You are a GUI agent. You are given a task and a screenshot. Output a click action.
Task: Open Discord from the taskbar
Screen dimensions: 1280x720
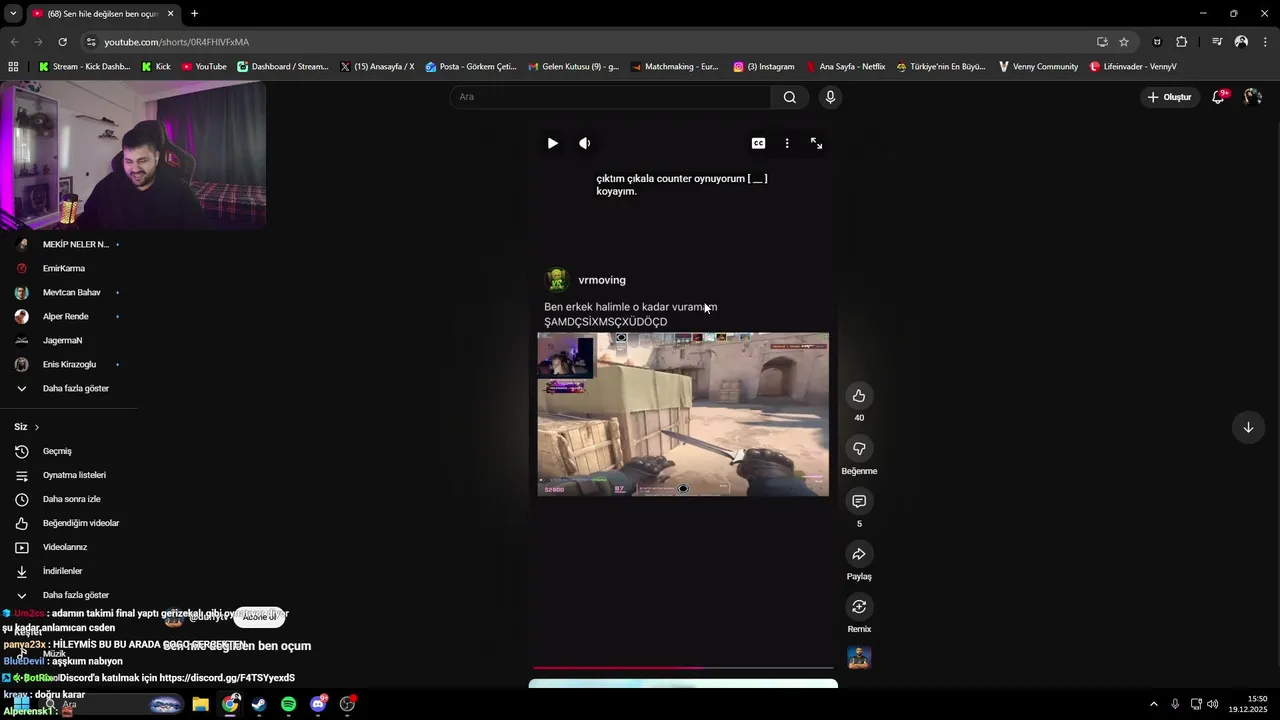[x=318, y=704]
